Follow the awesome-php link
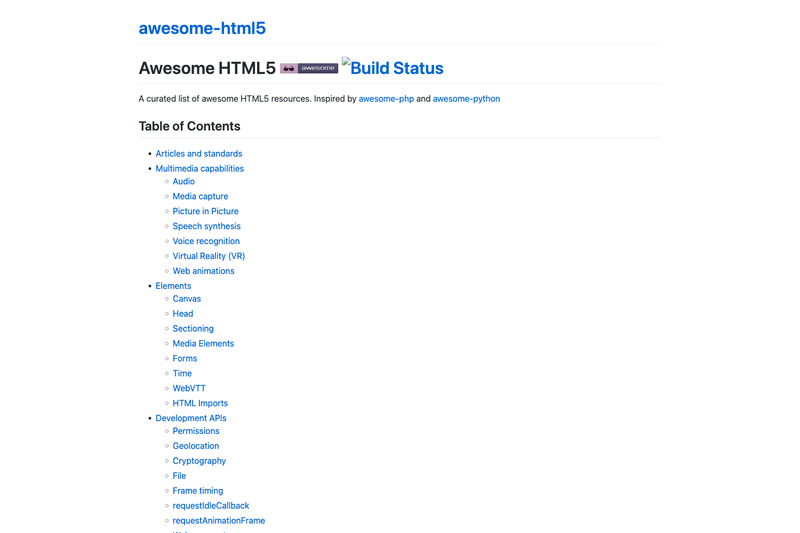This screenshot has width=800, height=533. click(x=386, y=99)
